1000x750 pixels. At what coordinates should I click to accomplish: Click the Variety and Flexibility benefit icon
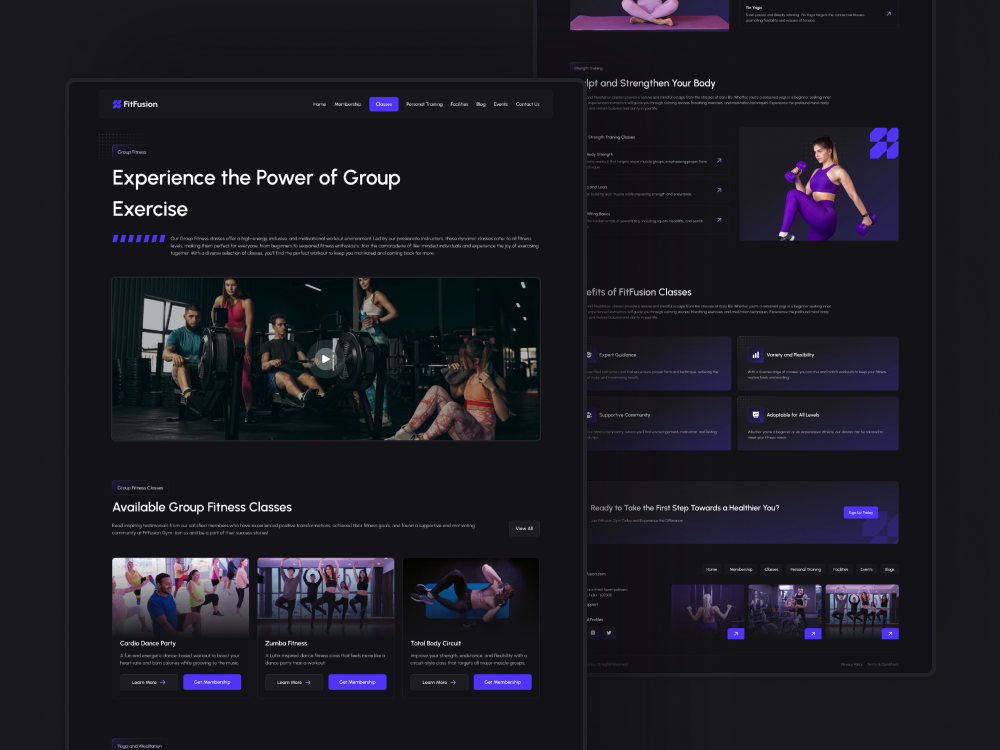click(x=756, y=355)
